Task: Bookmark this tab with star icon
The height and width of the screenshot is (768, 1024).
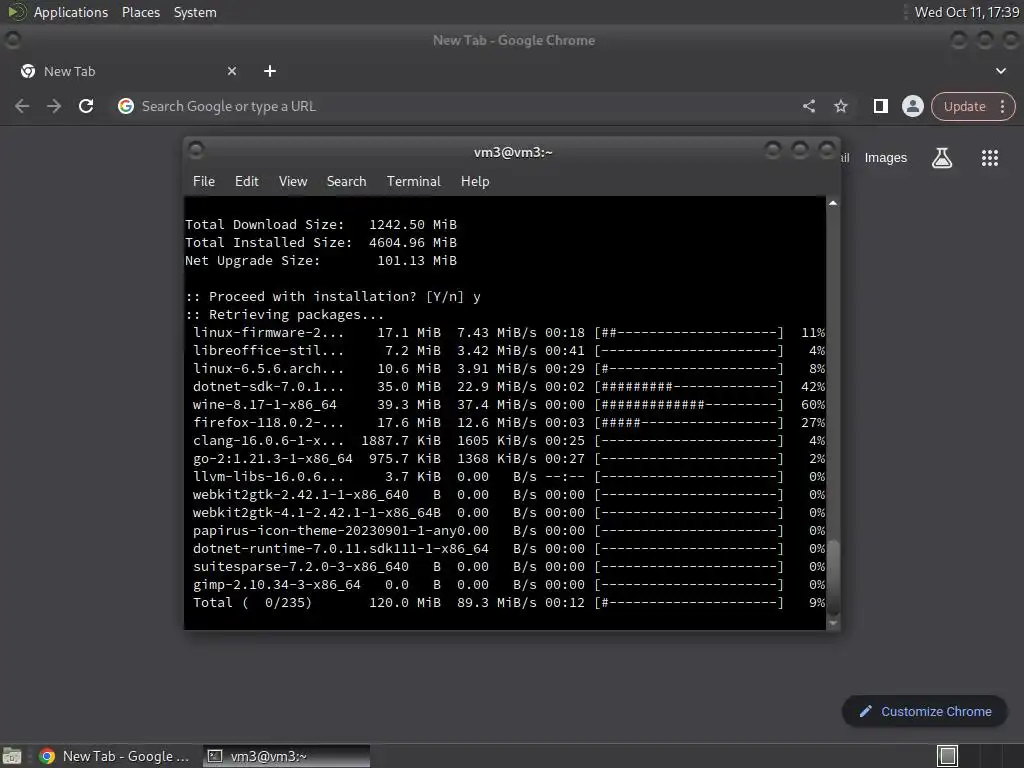Action: tap(840, 106)
